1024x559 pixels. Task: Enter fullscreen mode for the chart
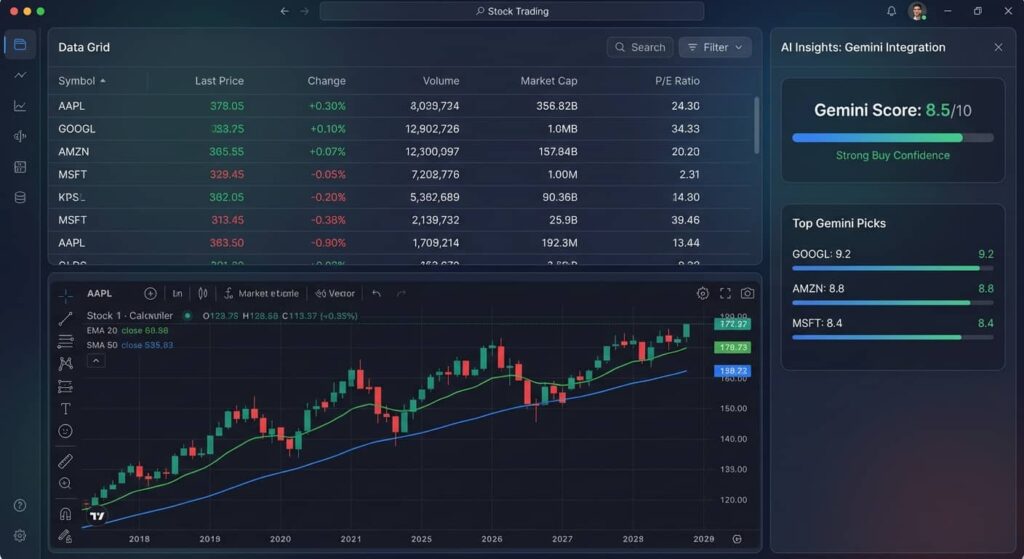tap(725, 294)
